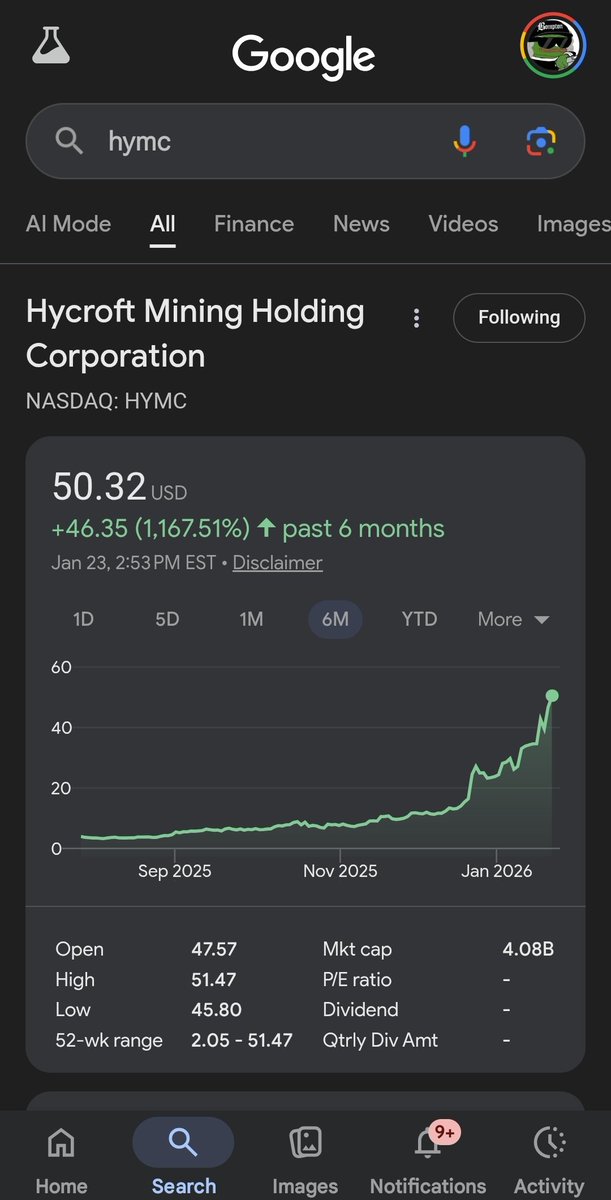The width and height of the screenshot is (611, 1200).
Task: Tap the search field containing hymc
Action: click(305, 141)
